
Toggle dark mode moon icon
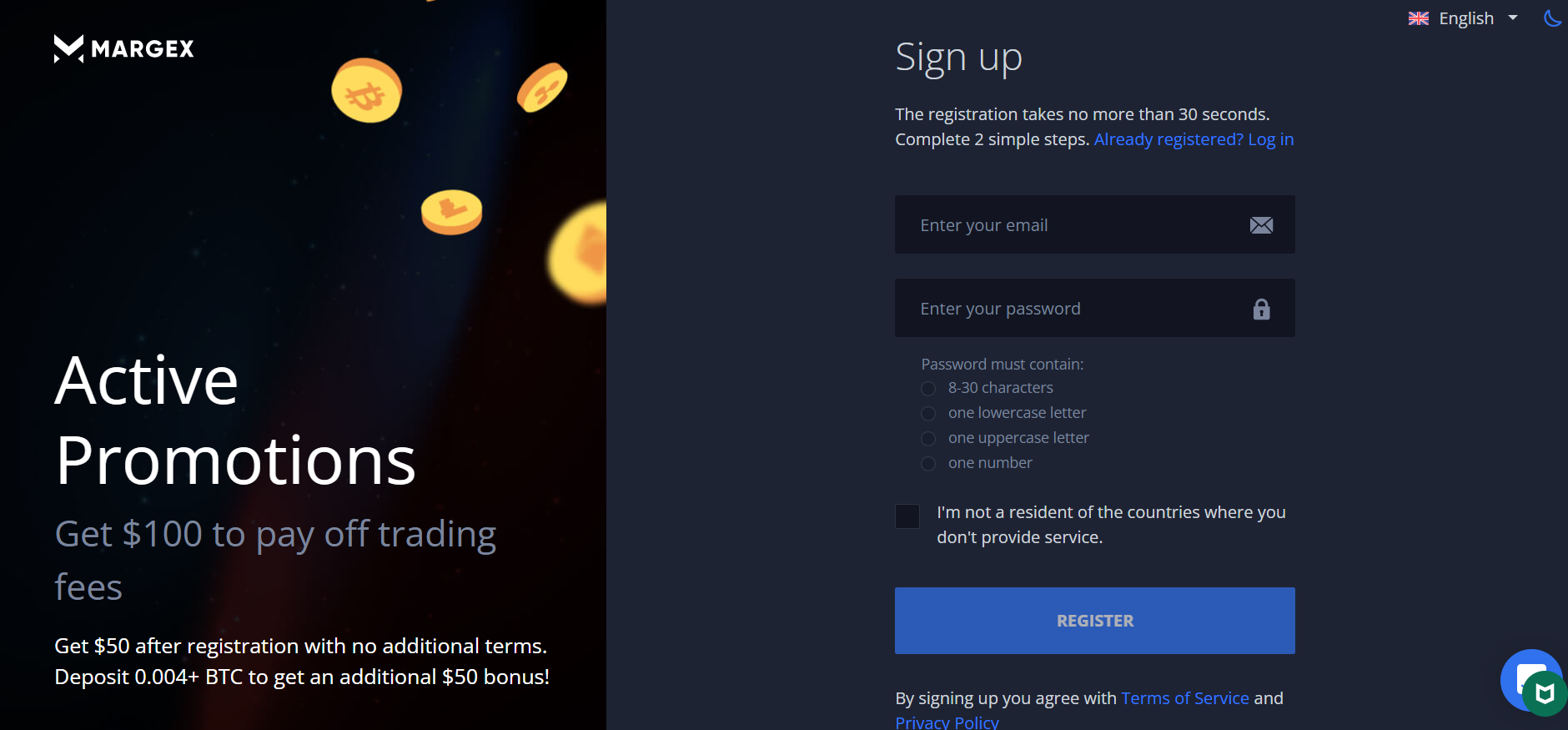point(1552,18)
